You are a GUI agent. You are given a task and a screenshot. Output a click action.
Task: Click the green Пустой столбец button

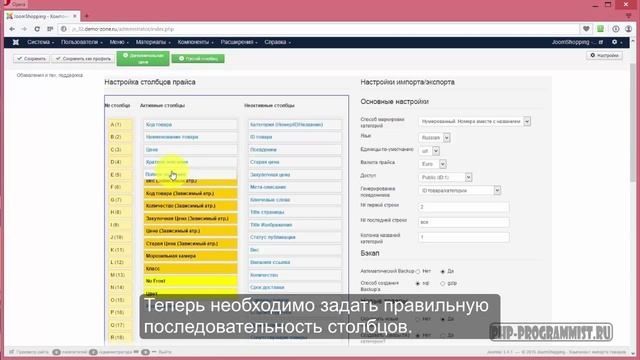pyautogui.click(x=198, y=59)
